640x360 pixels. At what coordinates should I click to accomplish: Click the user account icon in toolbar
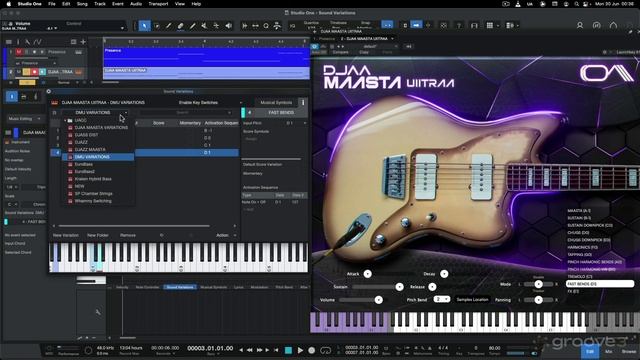click(x=580, y=25)
